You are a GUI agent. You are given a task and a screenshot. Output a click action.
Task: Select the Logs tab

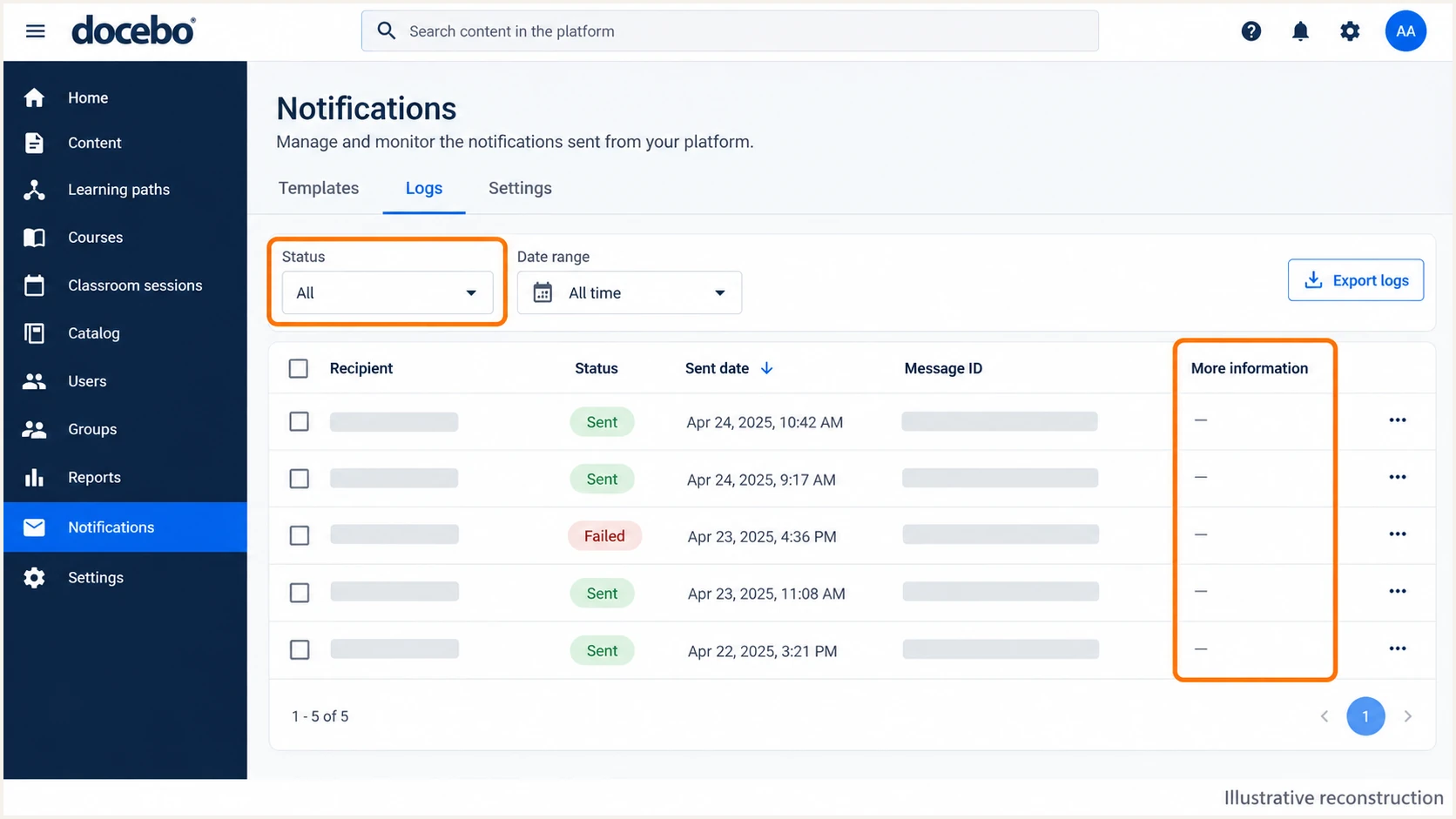click(x=424, y=188)
